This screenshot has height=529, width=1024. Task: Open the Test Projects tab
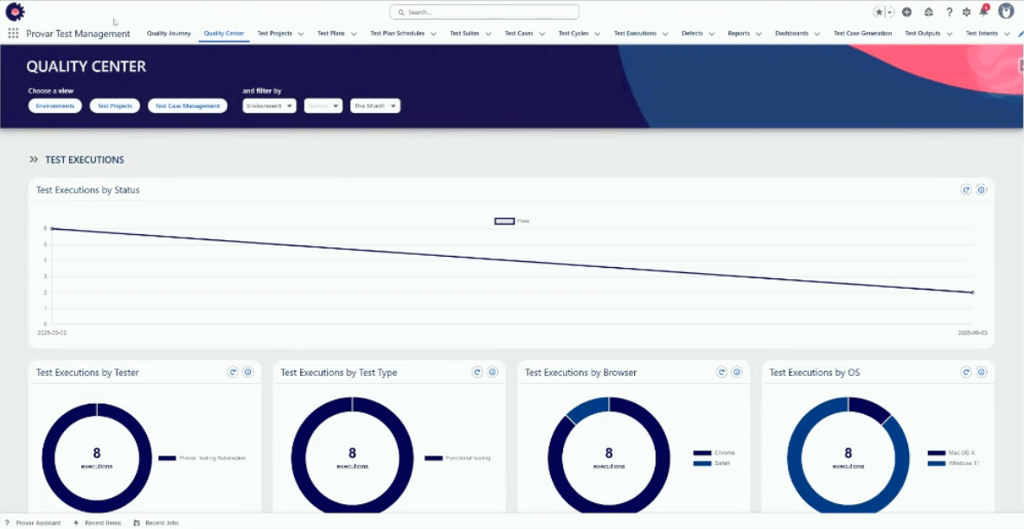pyautogui.click(x=274, y=33)
